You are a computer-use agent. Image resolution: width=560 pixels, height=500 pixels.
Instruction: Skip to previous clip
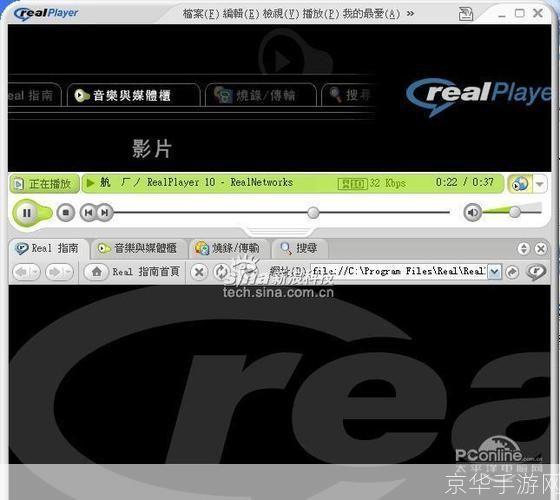(88, 212)
